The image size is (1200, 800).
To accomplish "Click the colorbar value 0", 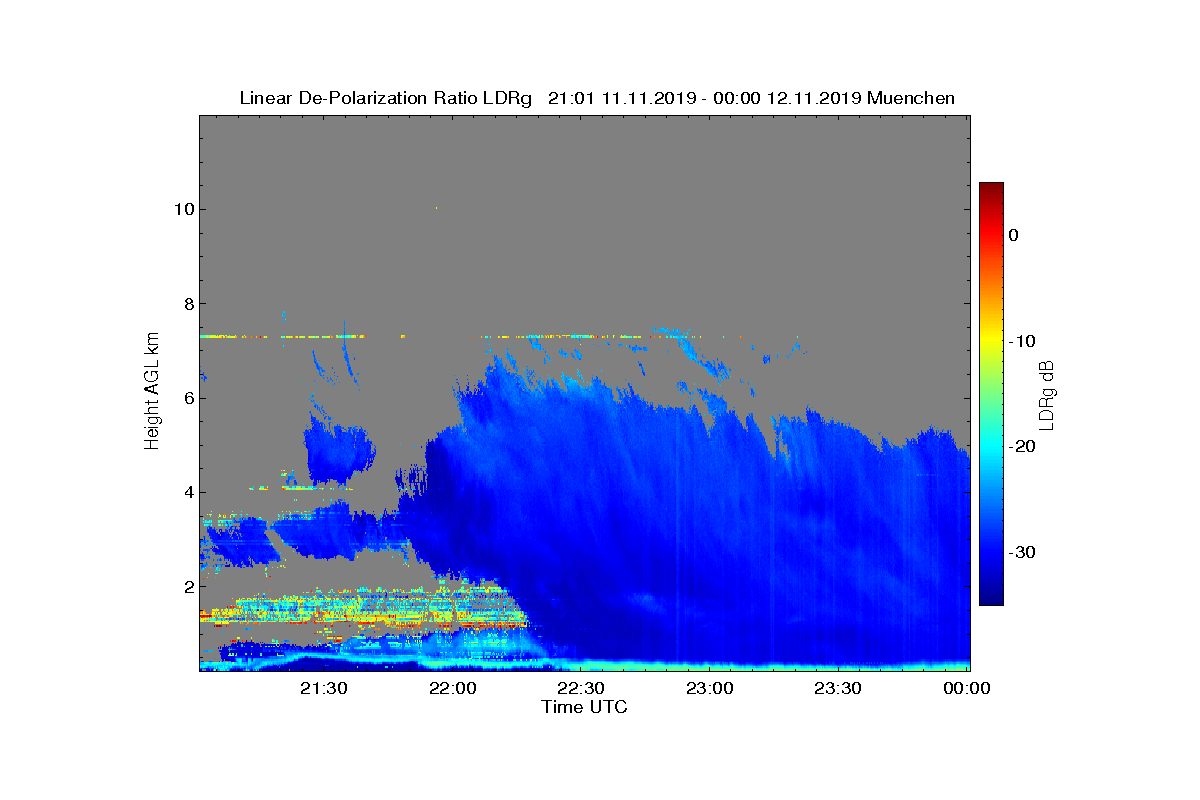I will 1013,235.
